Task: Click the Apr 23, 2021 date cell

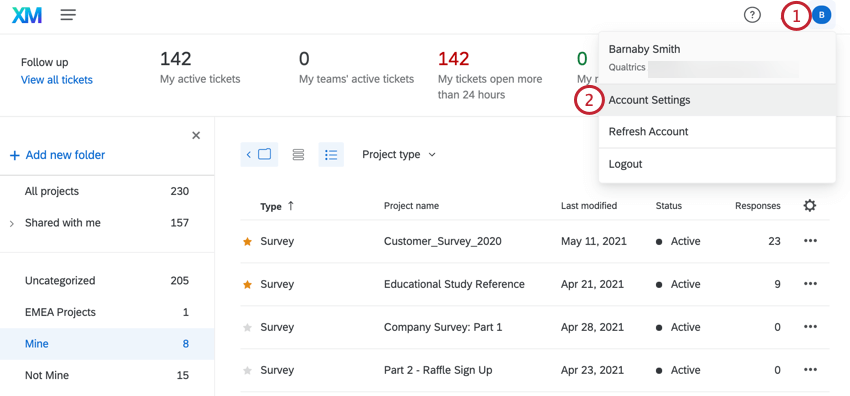Action: pos(593,370)
